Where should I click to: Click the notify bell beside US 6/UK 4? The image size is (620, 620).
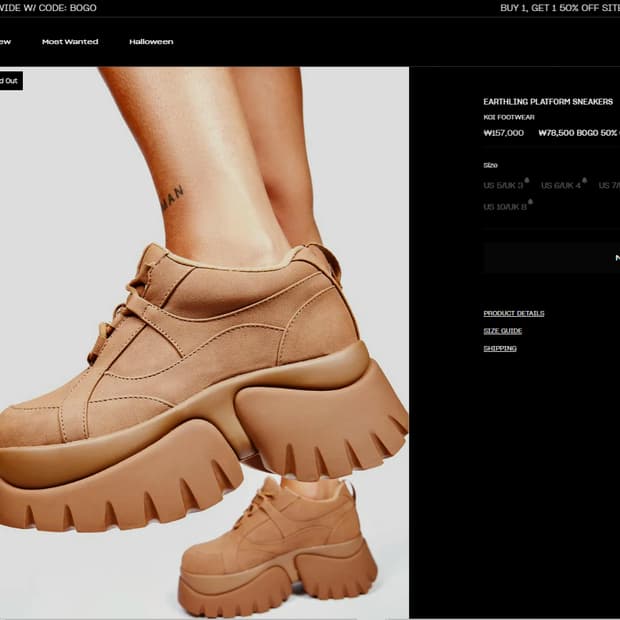click(584, 181)
